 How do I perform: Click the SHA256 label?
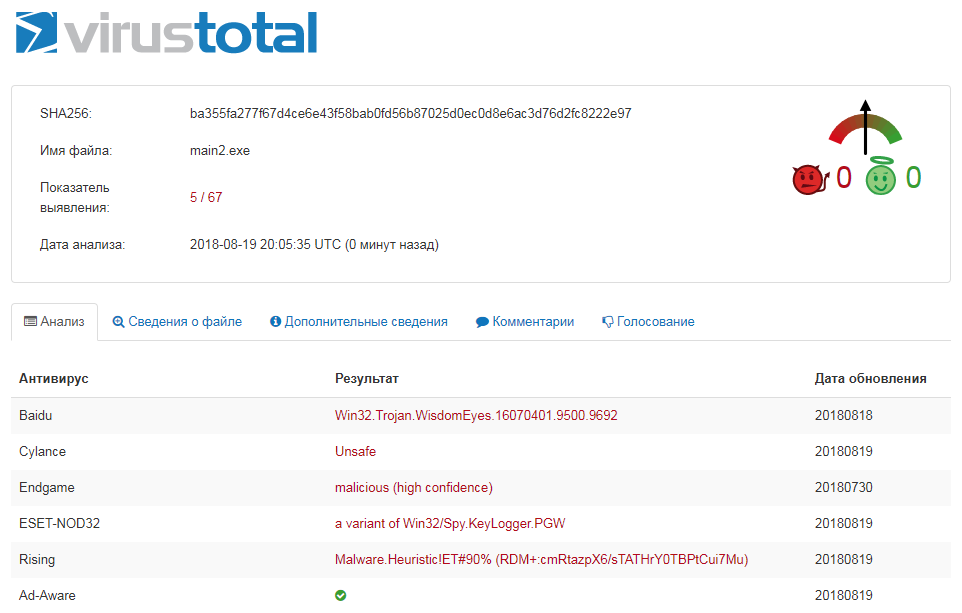pos(66,114)
